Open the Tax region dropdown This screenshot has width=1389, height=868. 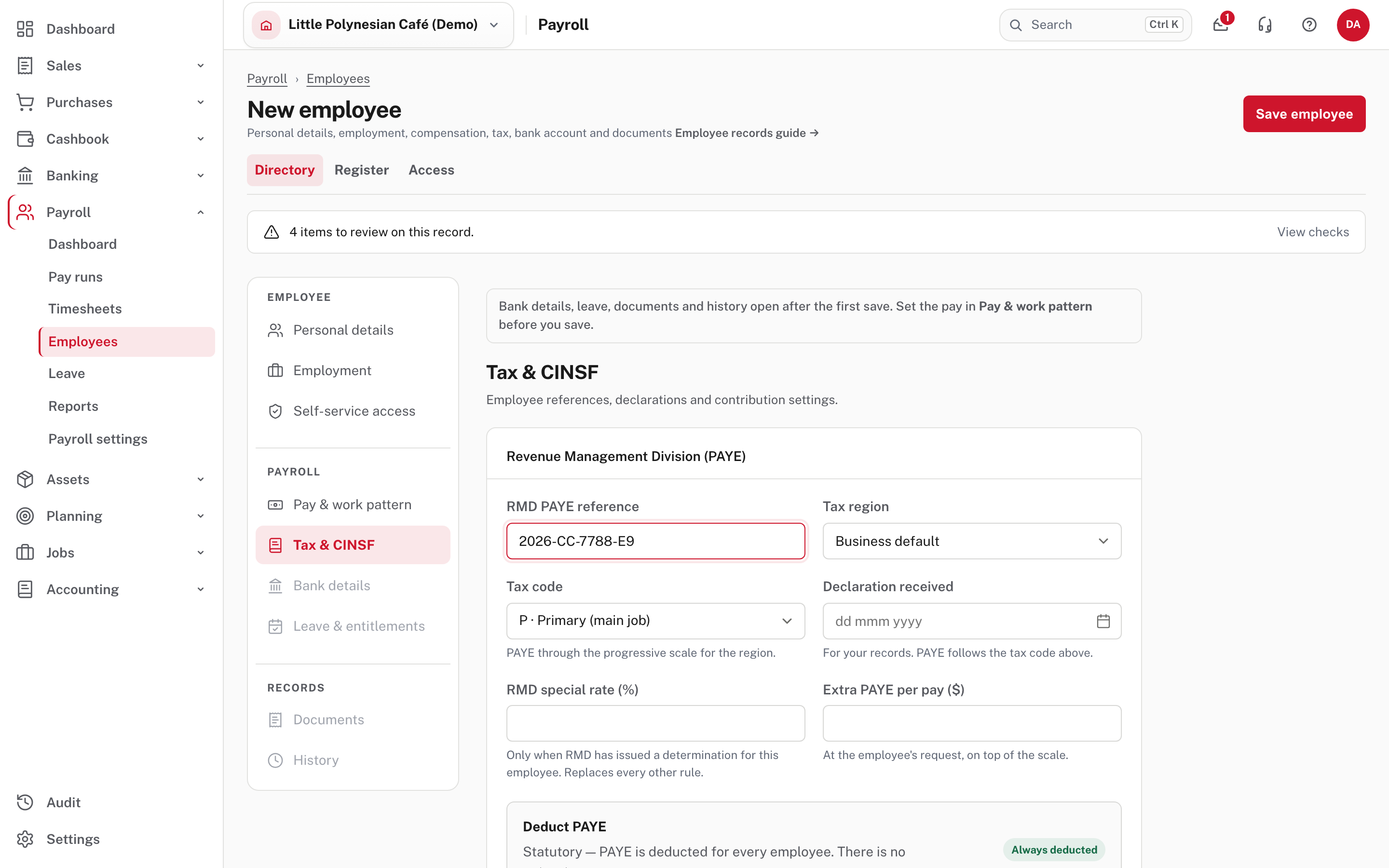pyautogui.click(x=972, y=541)
